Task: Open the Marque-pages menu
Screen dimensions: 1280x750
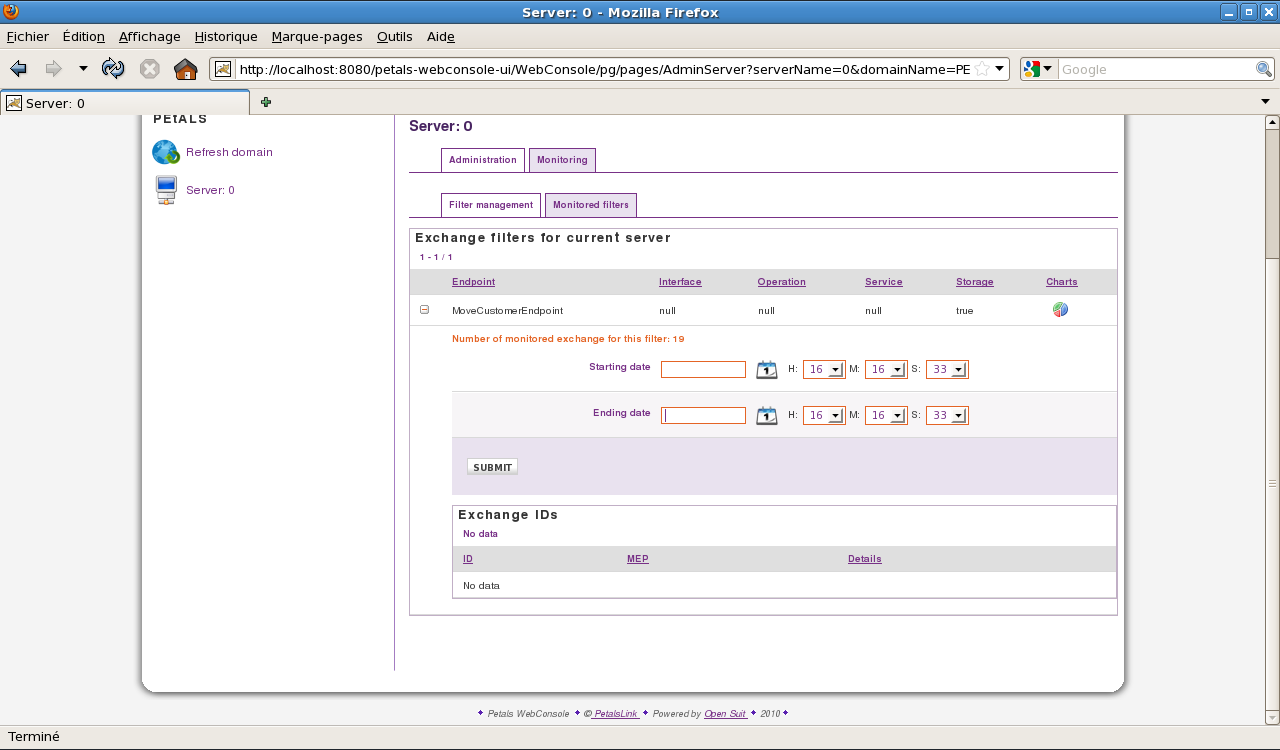Action: pyautogui.click(x=317, y=37)
